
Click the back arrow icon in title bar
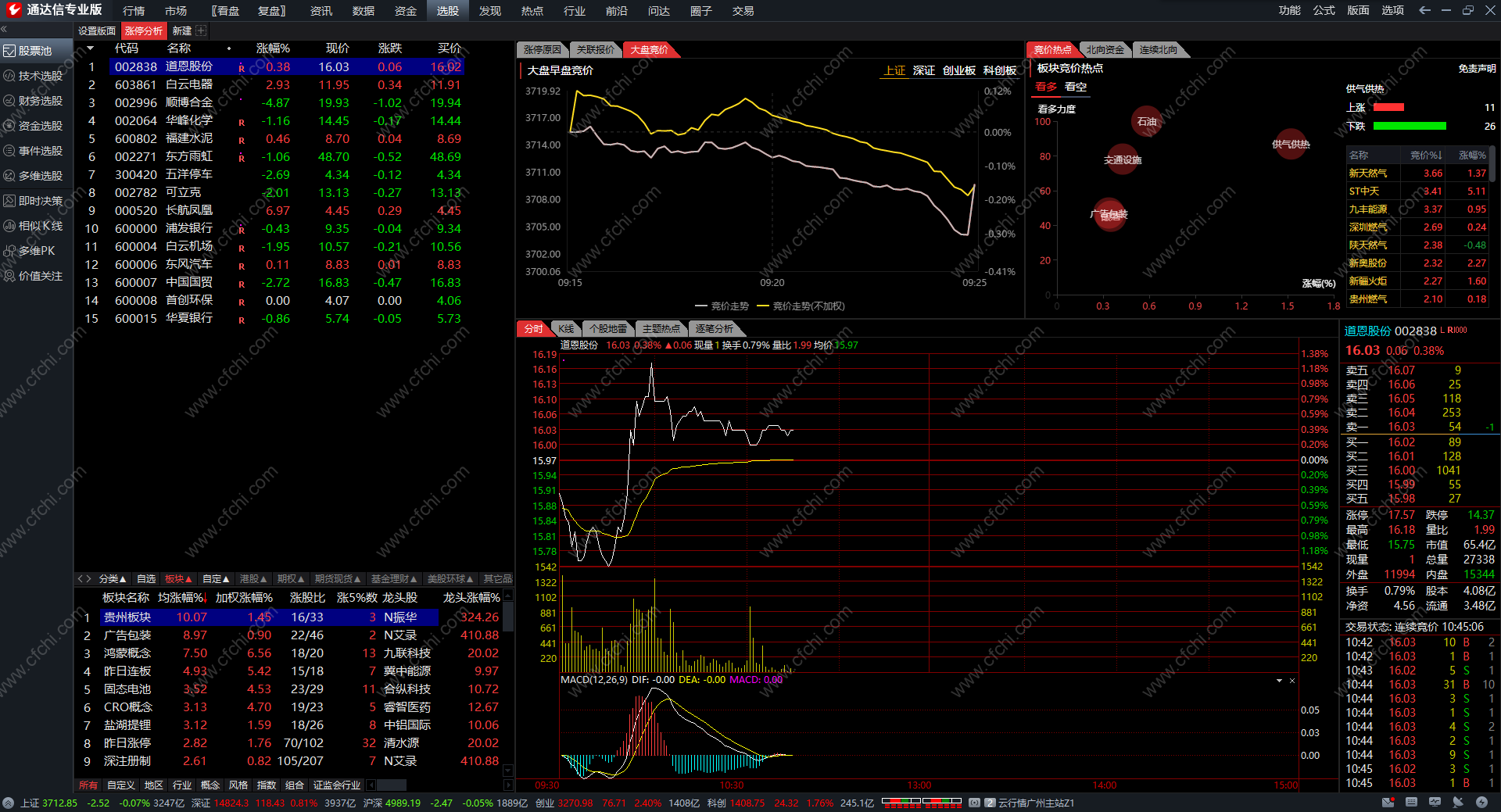(x=1424, y=10)
